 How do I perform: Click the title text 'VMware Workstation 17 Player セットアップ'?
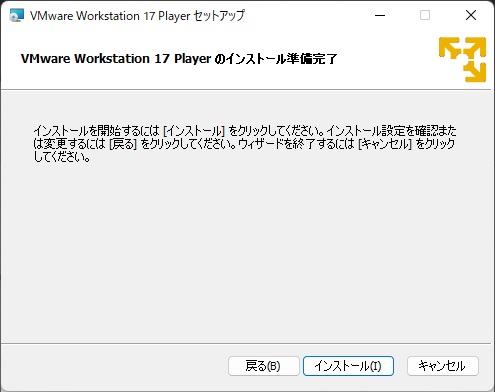click(x=137, y=16)
